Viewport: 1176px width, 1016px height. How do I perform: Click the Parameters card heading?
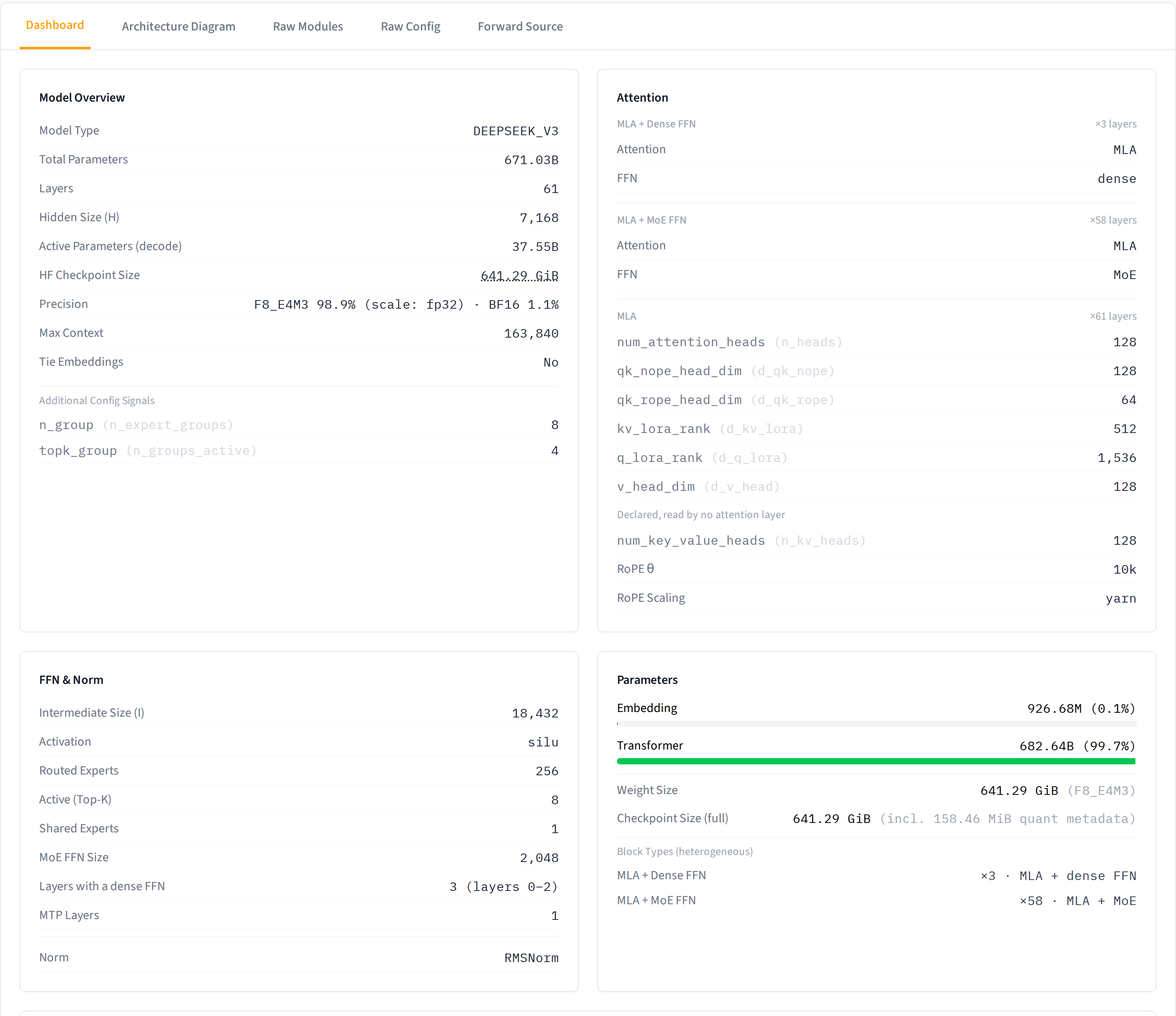pyautogui.click(x=647, y=680)
